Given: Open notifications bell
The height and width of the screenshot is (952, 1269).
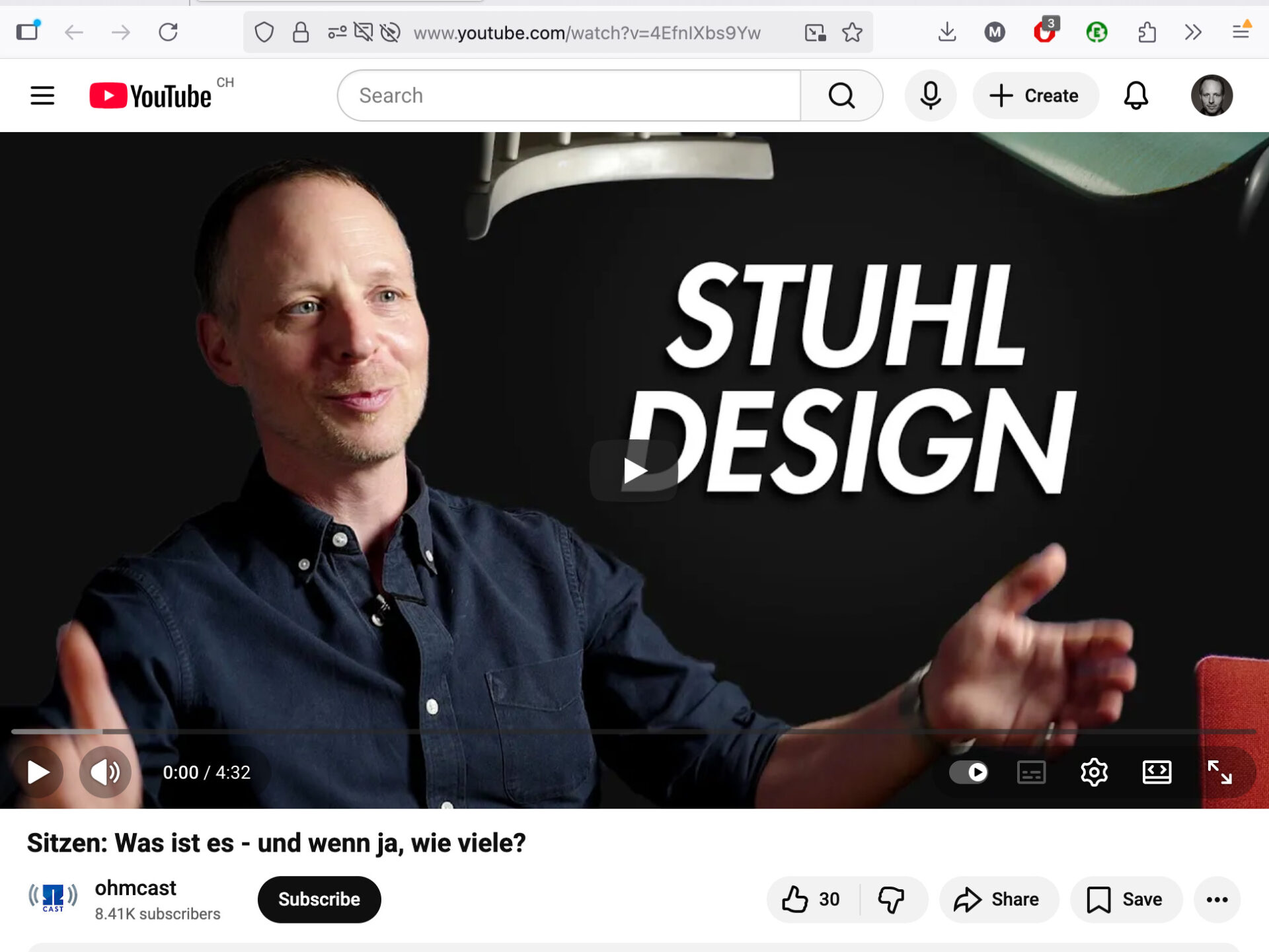Looking at the screenshot, I should coord(1135,96).
